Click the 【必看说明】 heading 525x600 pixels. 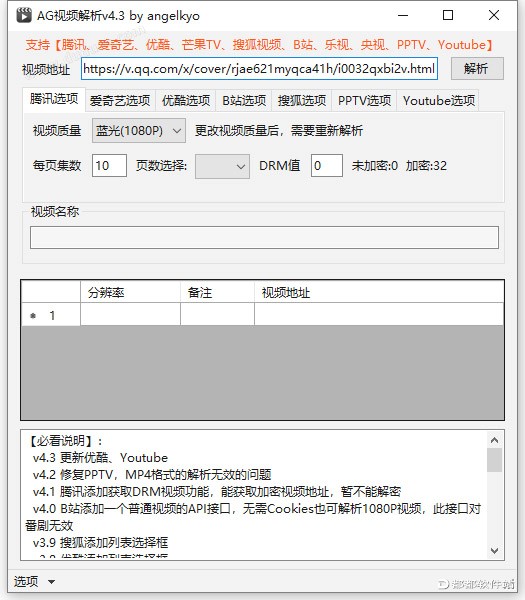[x=63, y=441]
